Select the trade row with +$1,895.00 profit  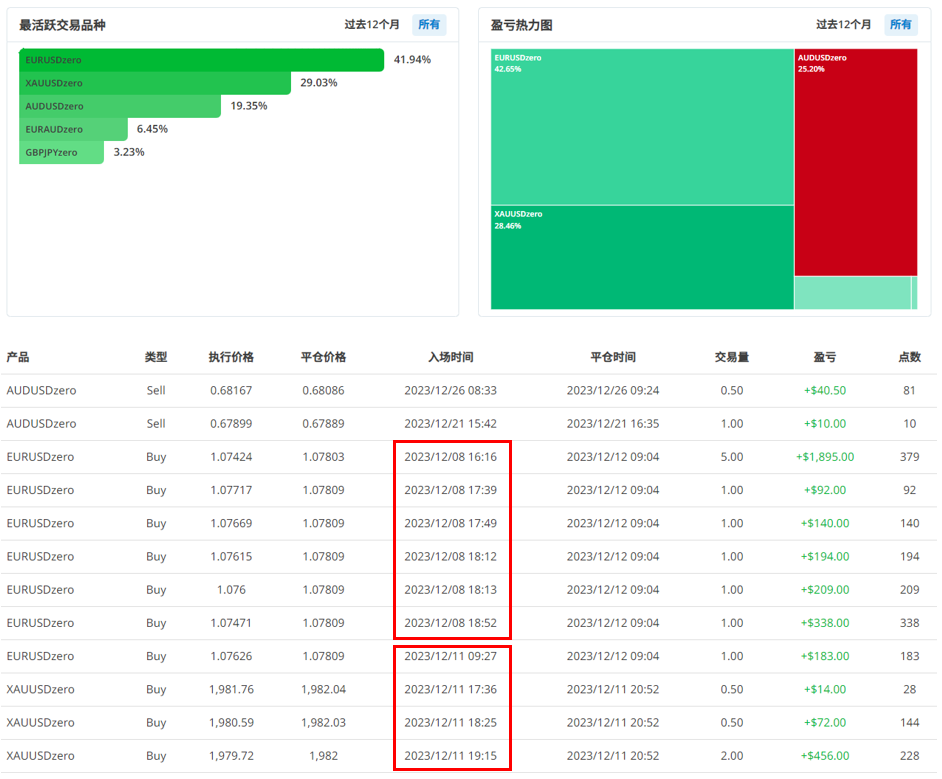(470, 457)
